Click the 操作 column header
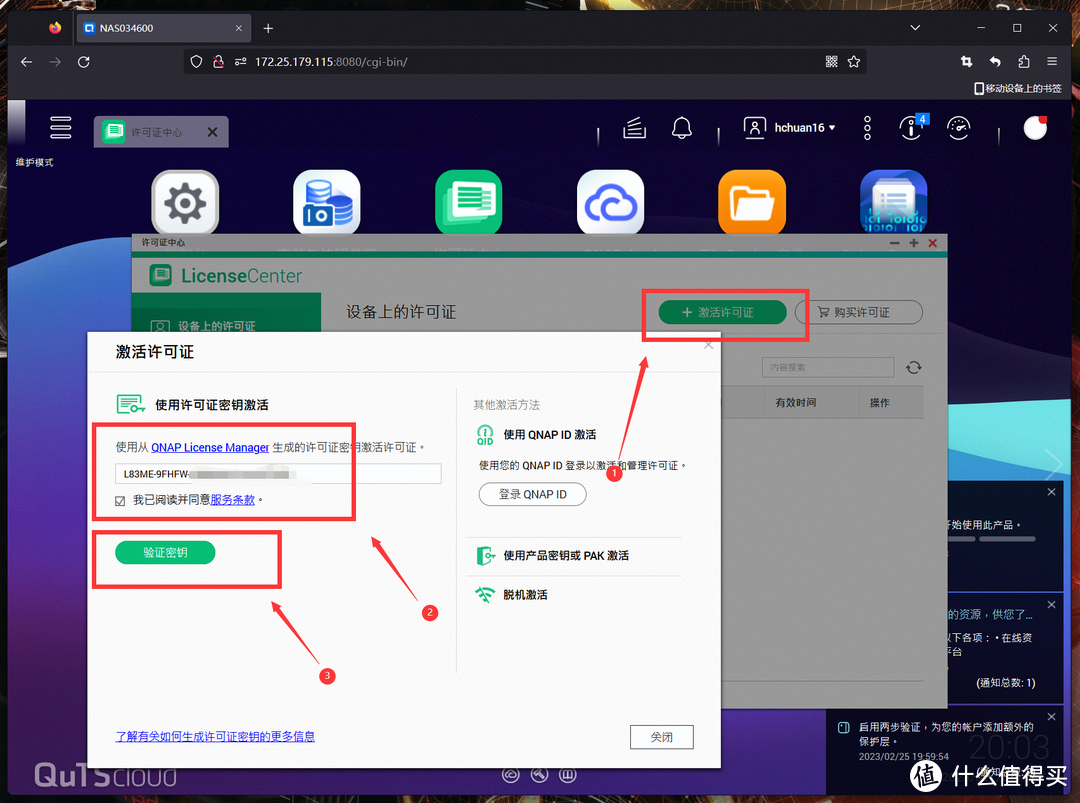 point(880,403)
